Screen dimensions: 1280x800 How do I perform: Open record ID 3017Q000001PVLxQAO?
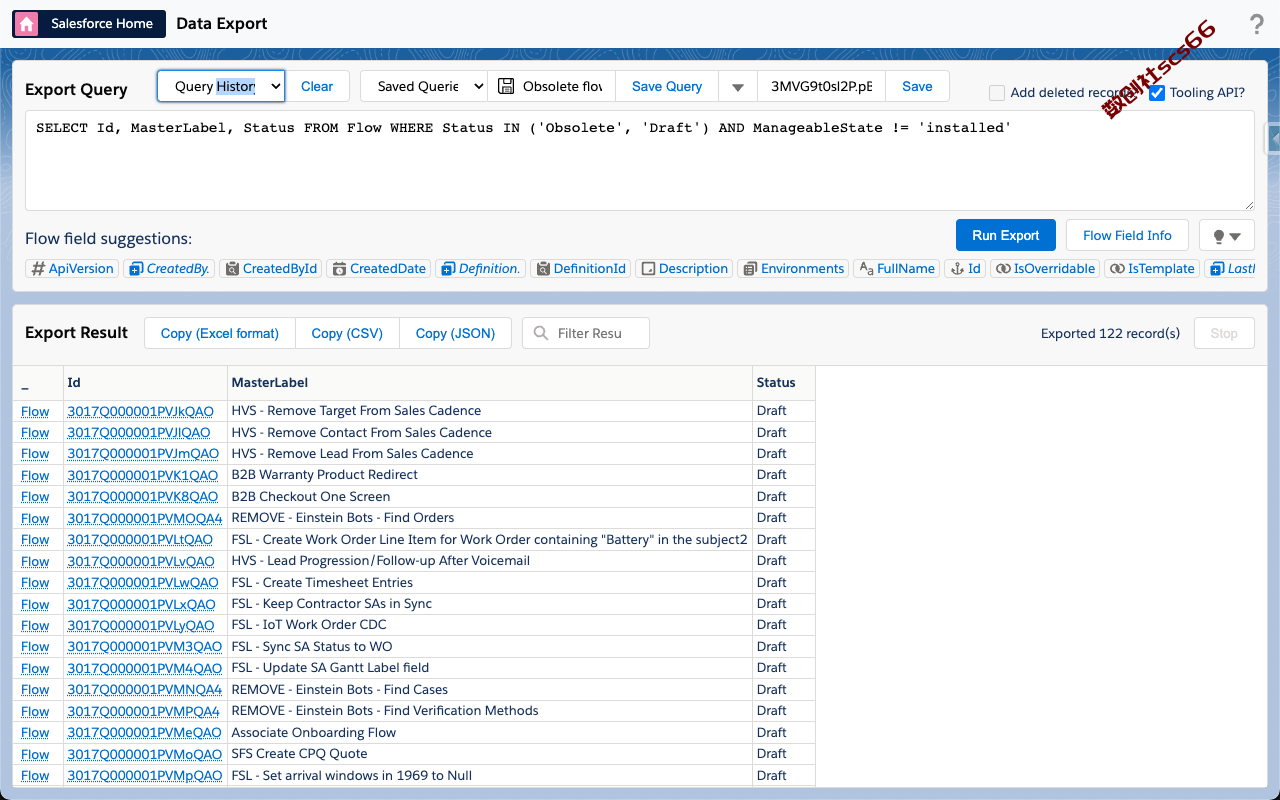141,604
